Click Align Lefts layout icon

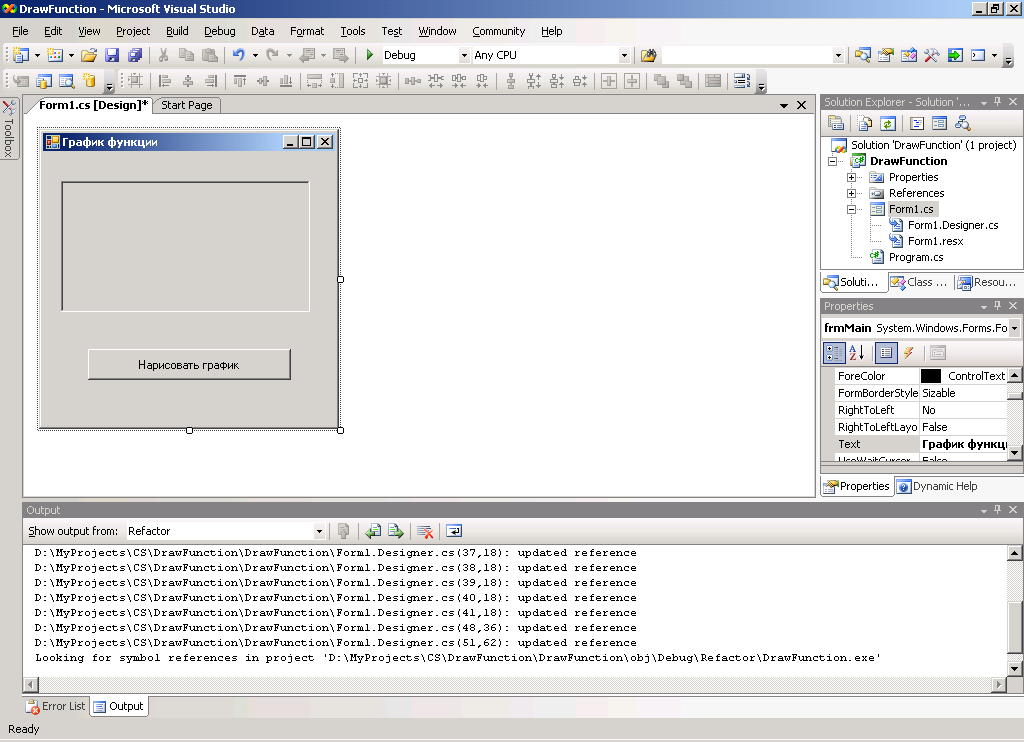[165, 81]
